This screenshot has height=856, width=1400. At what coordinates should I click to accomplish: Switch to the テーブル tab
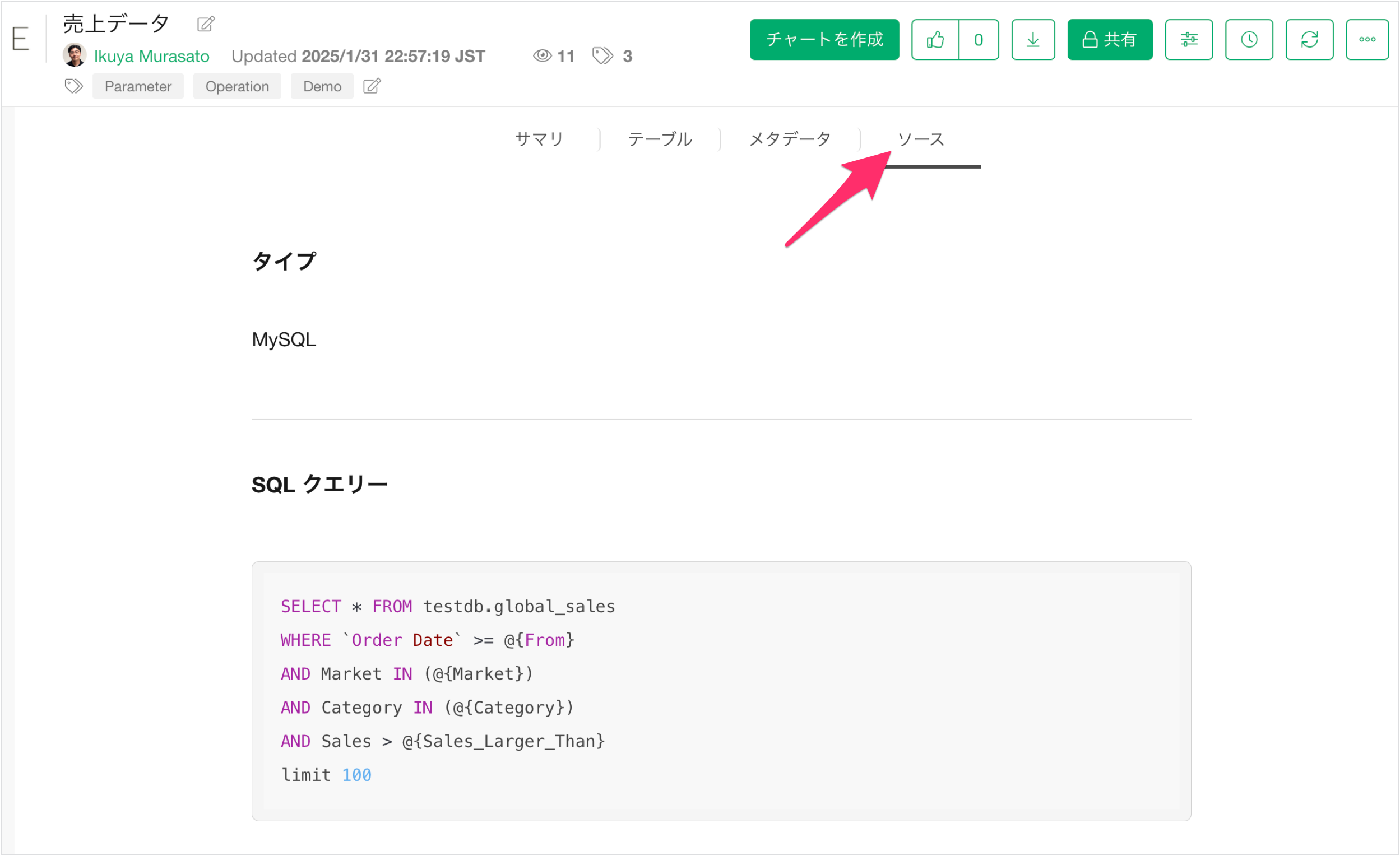tap(659, 139)
